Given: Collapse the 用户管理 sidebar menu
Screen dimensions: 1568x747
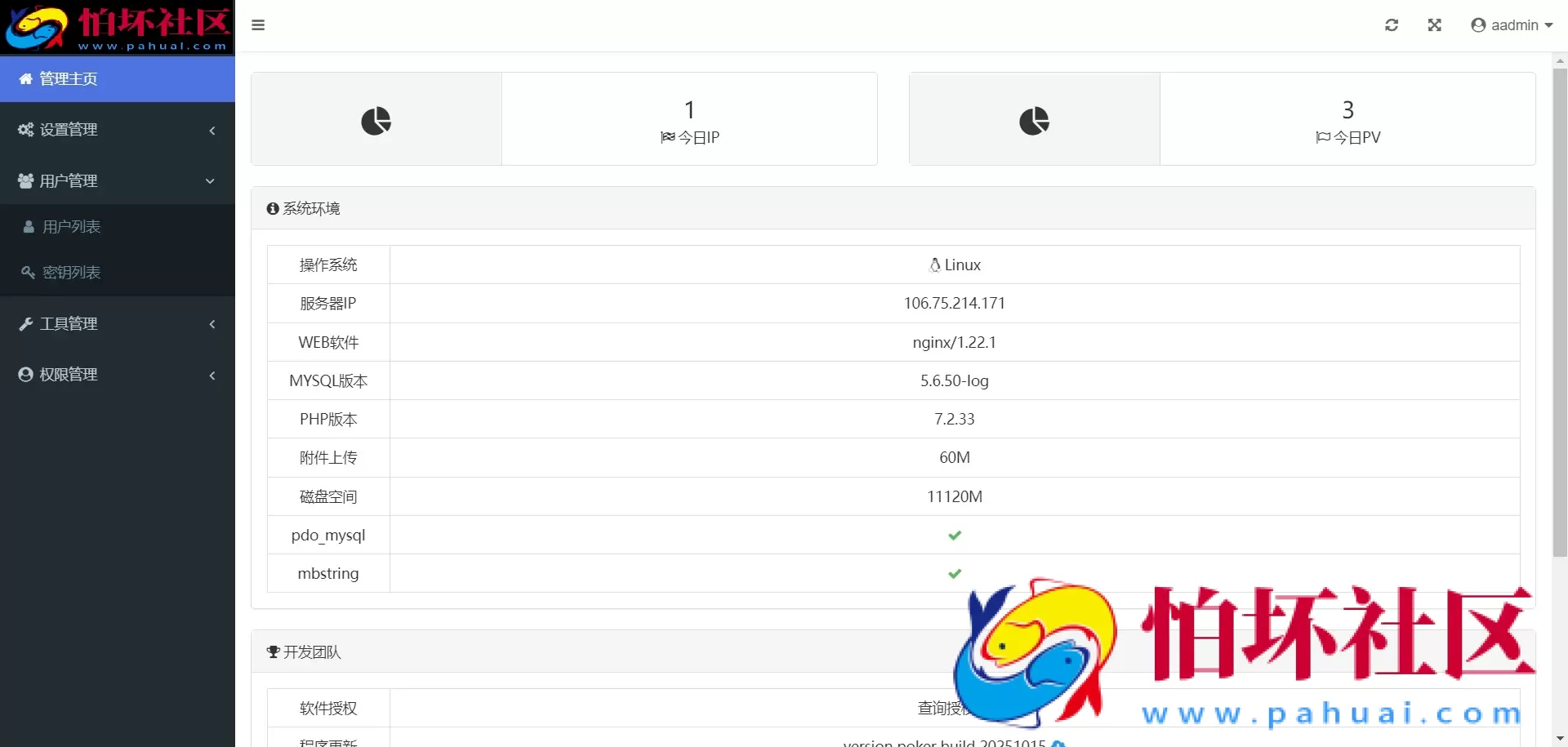Looking at the screenshot, I should click(x=118, y=181).
